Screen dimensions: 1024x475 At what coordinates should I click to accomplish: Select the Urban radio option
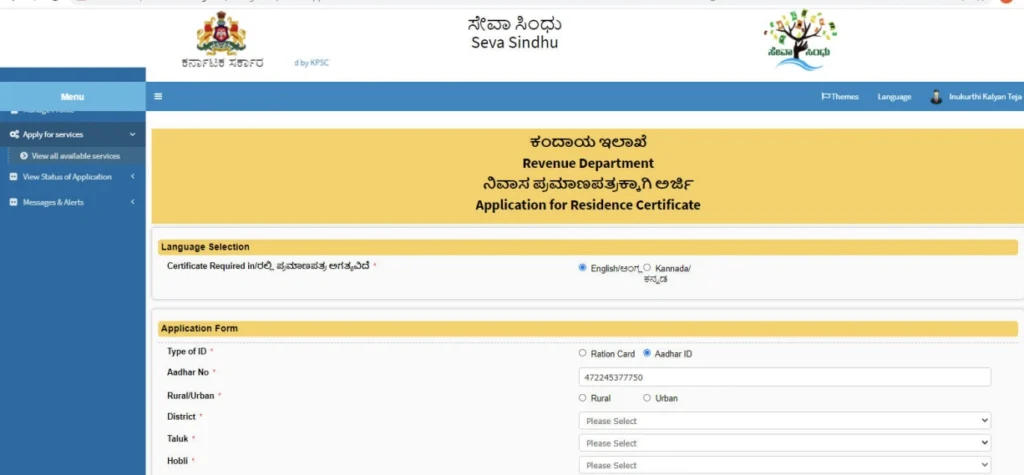pos(647,398)
